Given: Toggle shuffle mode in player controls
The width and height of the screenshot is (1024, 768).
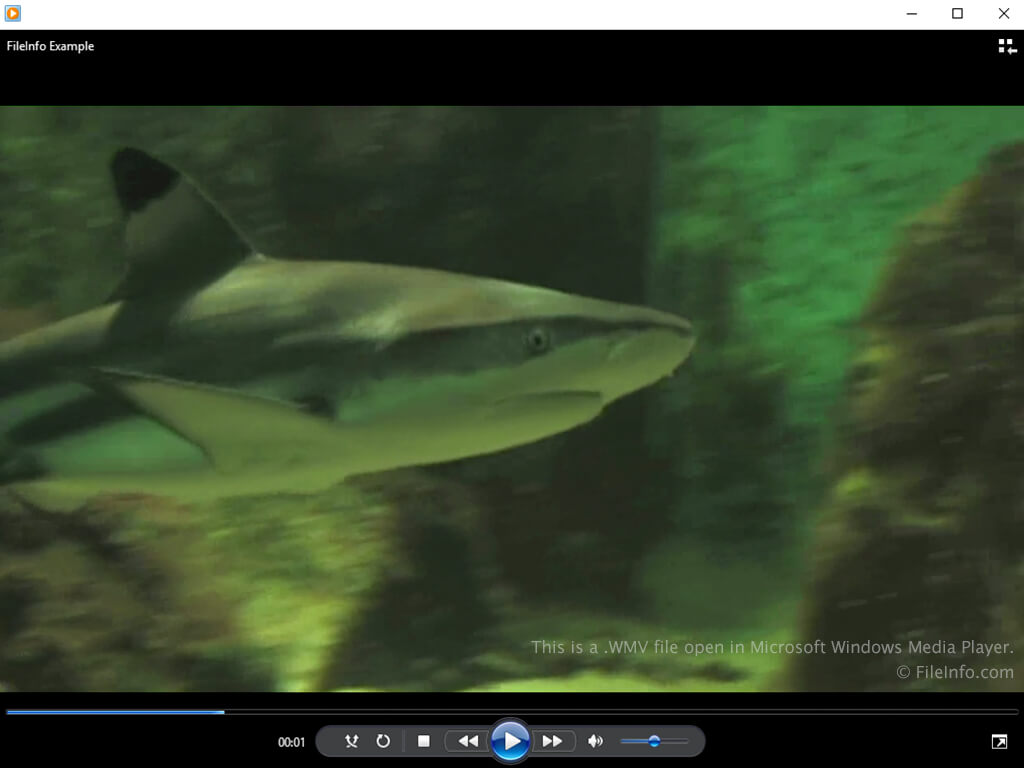Looking at the screenshot, I should tap(351, 741).
